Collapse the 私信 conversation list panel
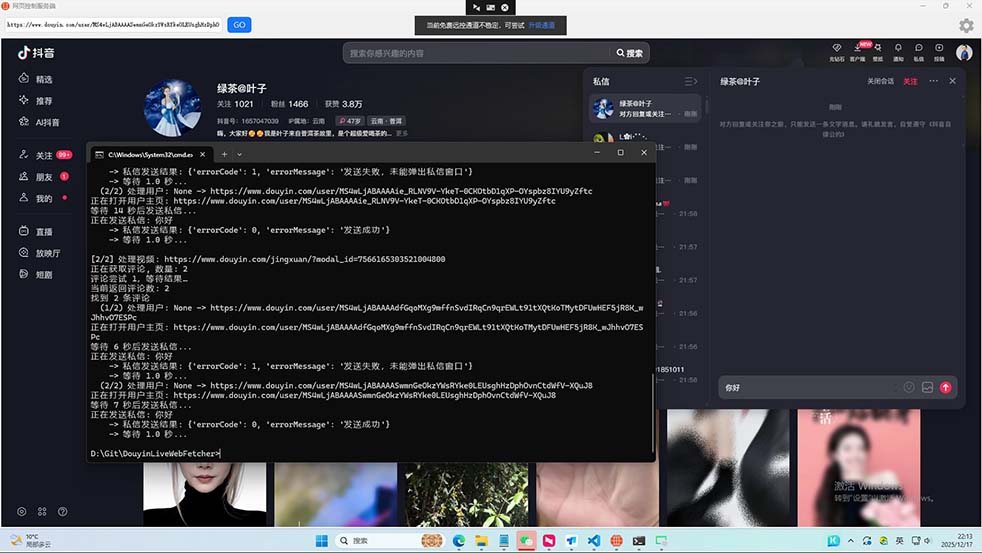 [690, 81]
